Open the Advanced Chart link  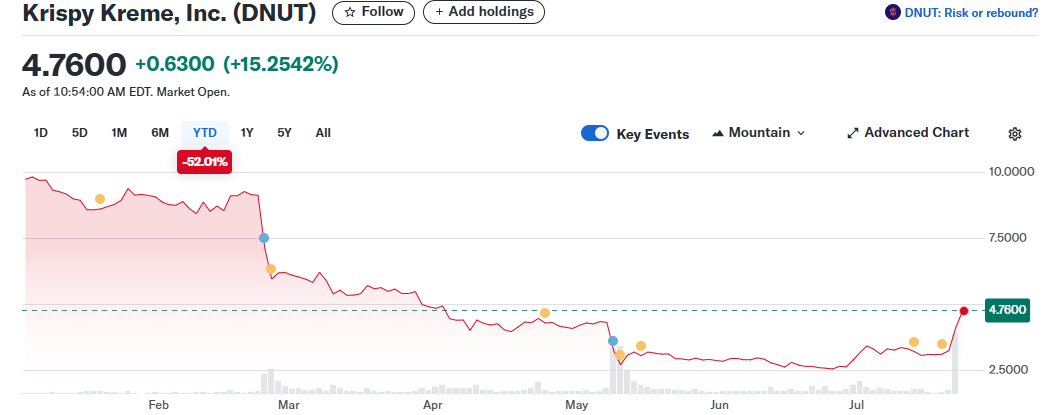click(909, 132)
